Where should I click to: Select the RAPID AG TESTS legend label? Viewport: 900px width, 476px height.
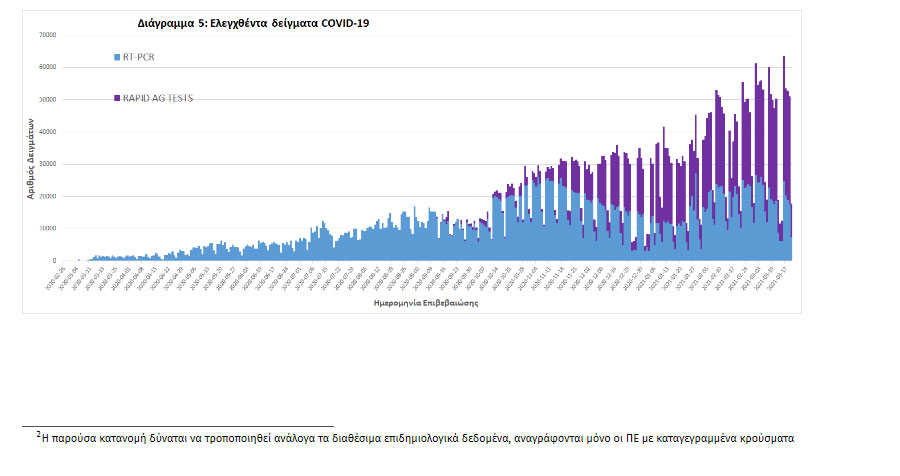[158, 98]
